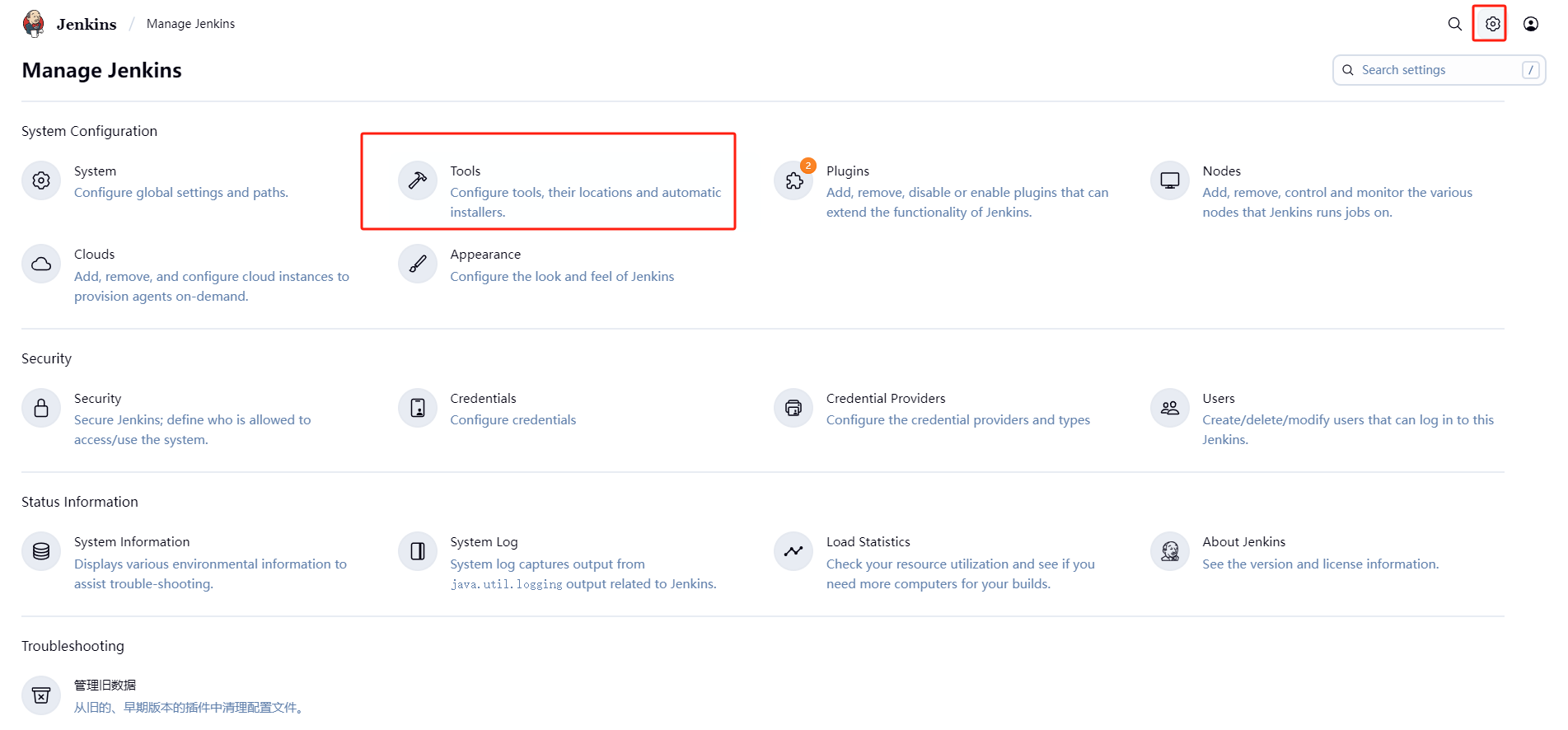Screen dimensions: 1568x730
Task: Click 'Displays various environmental information' text
Action: (210, 573)
